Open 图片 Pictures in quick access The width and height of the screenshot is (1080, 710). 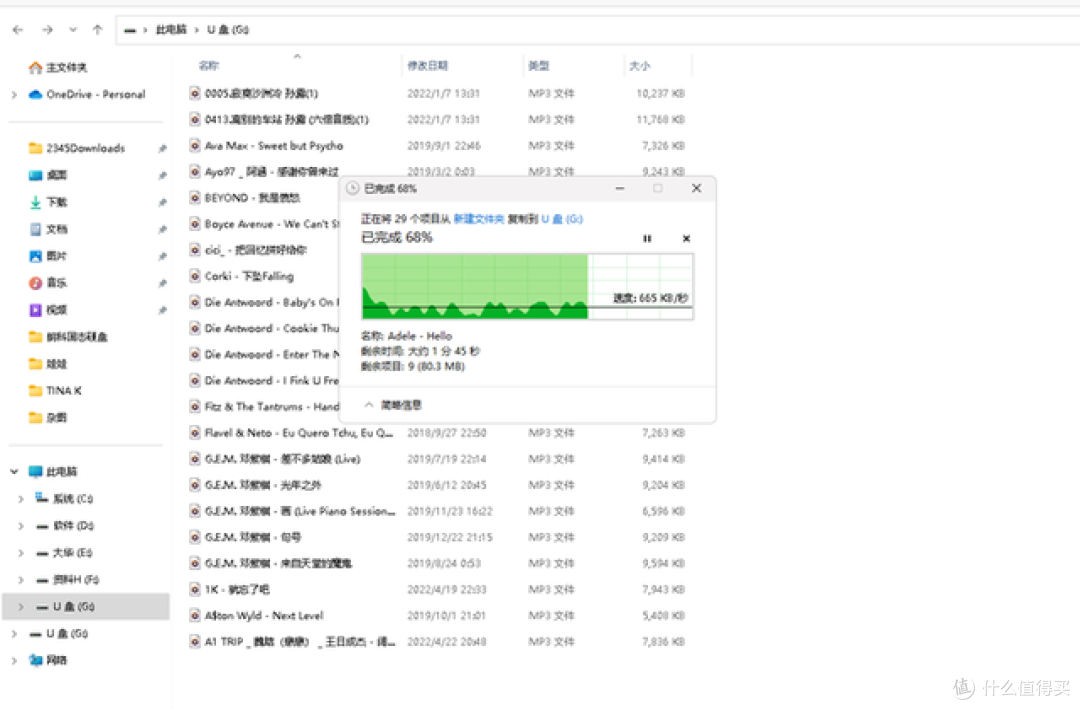tap(48, 255)
